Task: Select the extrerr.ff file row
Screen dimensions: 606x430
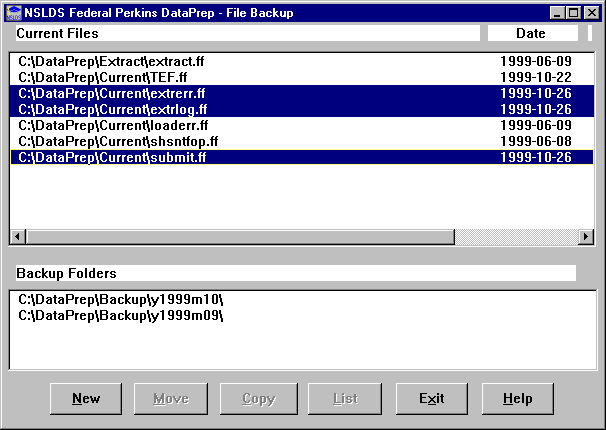Action: click(x=302, y=93)
